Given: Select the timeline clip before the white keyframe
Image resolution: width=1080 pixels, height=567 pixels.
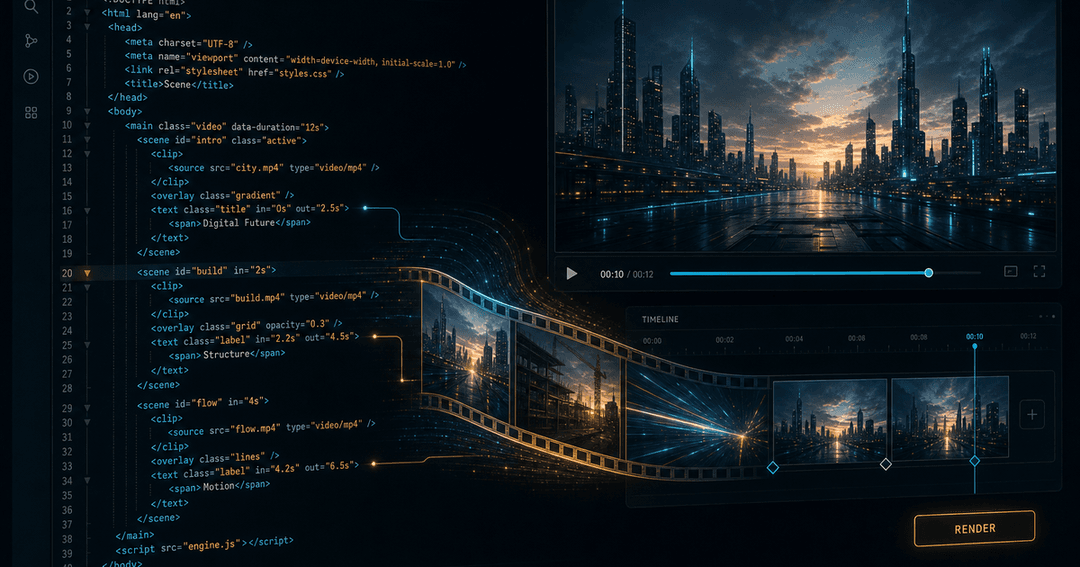Looking at the screenshot, I should point(829,421).
